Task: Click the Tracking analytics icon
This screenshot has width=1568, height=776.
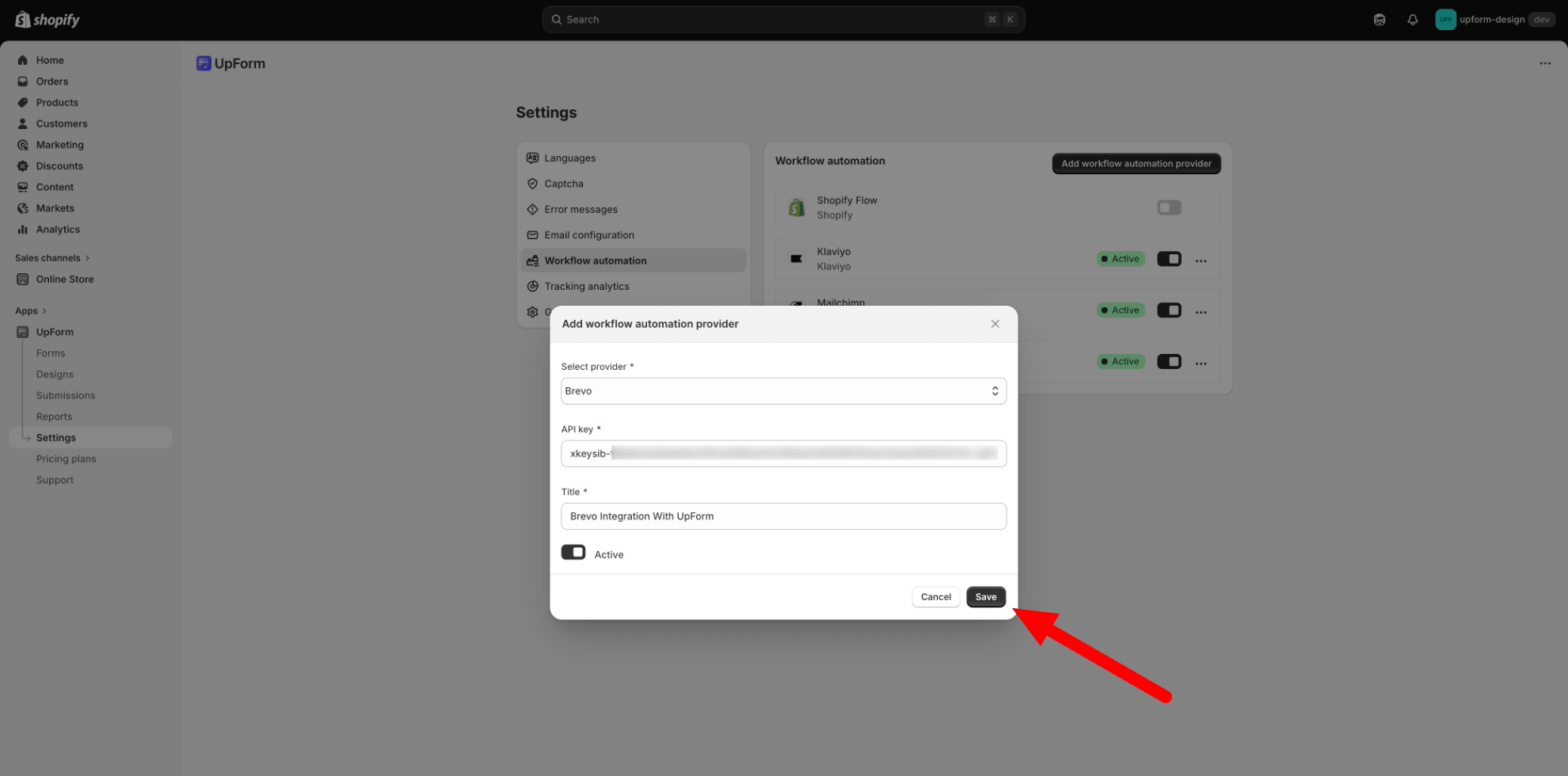Action: [533, 287]
